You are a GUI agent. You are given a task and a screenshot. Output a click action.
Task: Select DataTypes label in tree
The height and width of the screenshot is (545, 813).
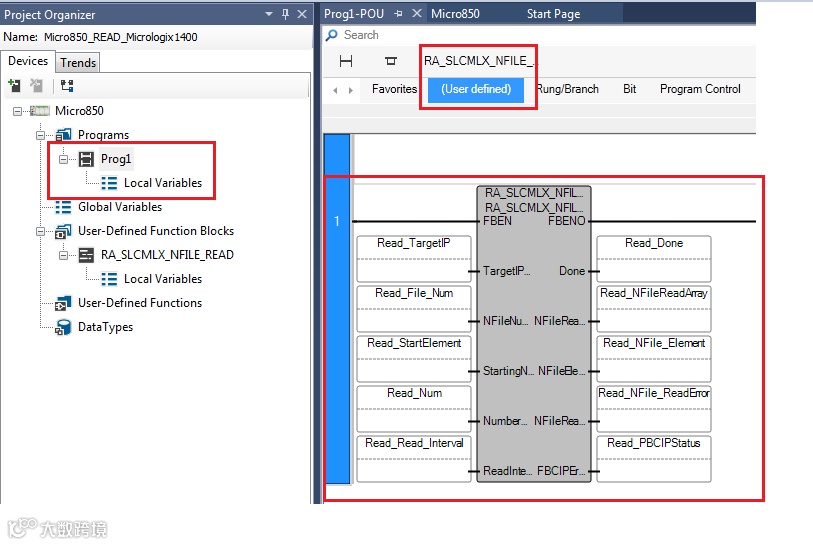(x=105, y=327)
